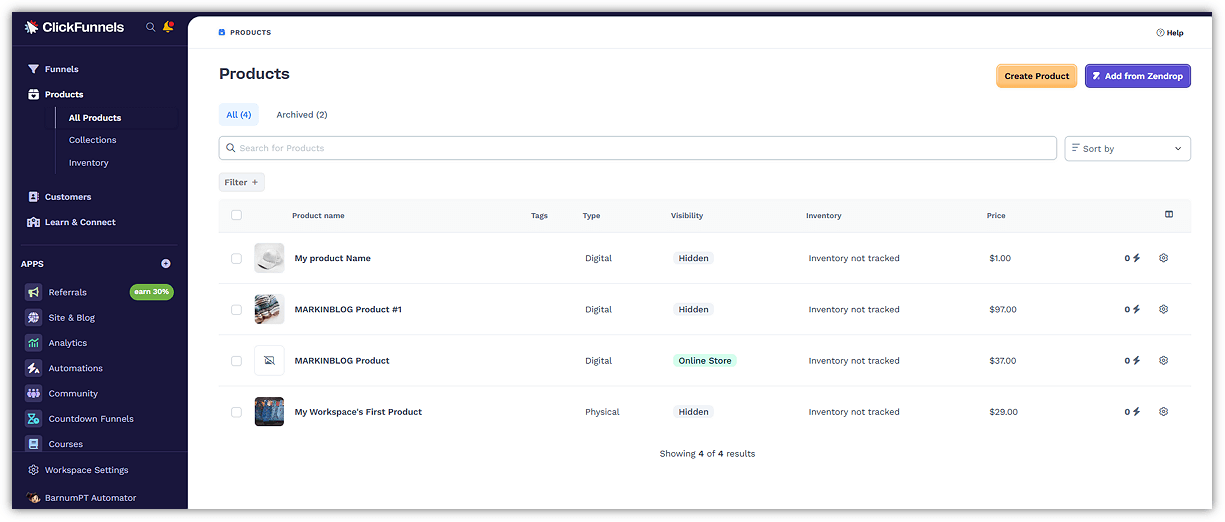Click the Funnels filter icon in sidebar
This screenshot has width=1225, height=522.
[34, 69]
